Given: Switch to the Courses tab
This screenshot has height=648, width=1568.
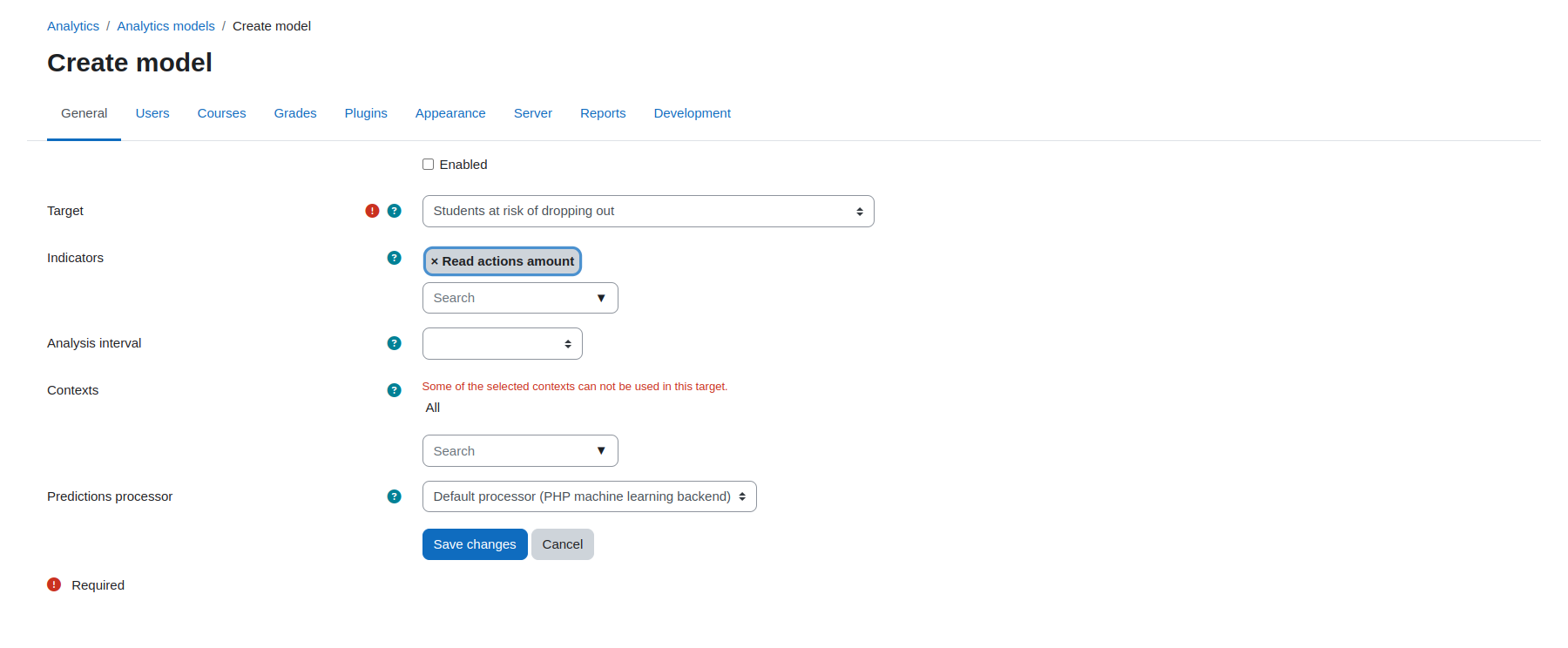Looking at the screenshot, I should [x=222, y=113].
